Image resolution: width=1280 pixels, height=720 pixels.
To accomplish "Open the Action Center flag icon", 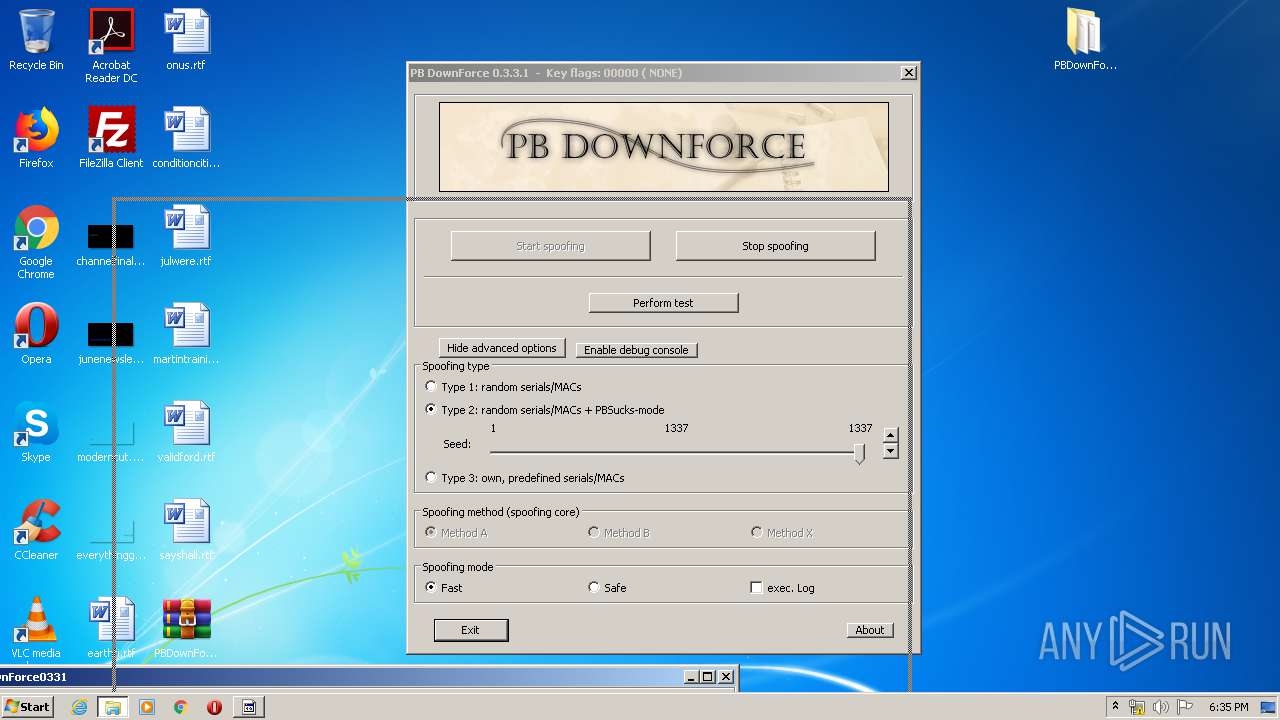I will coord(1185,707).
